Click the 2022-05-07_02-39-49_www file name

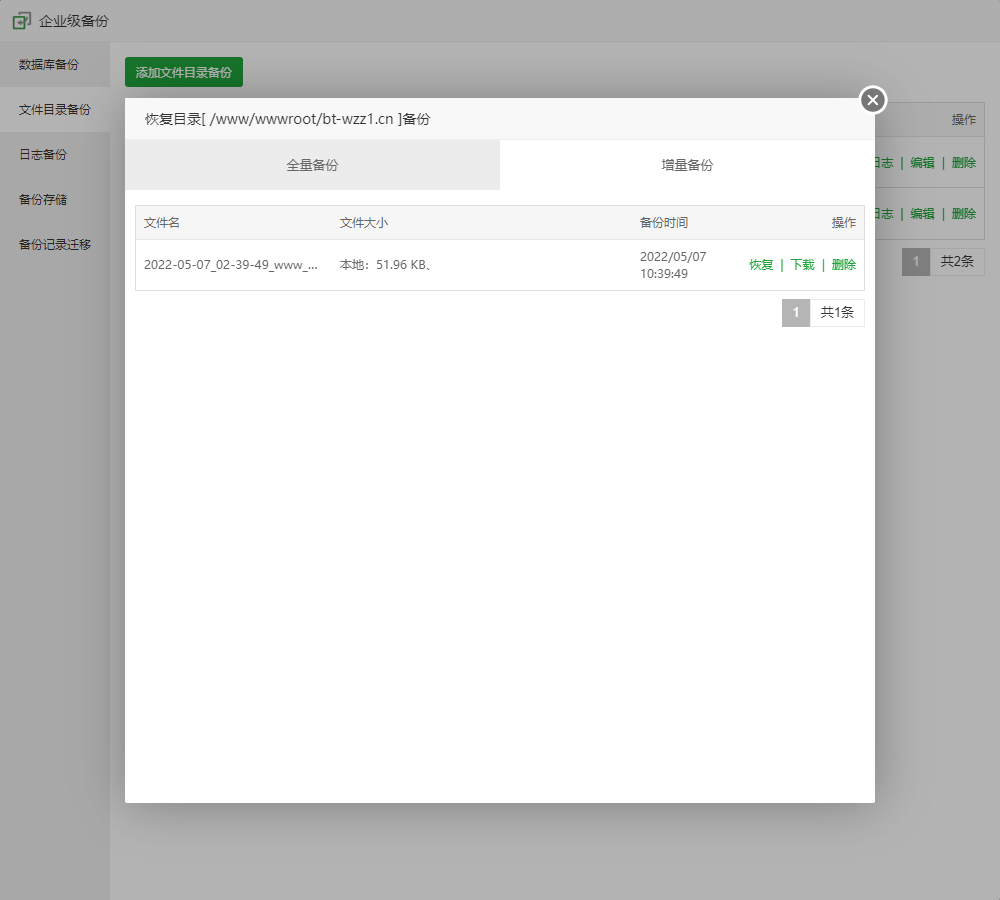pyautogui.click(x=231, y=265)
